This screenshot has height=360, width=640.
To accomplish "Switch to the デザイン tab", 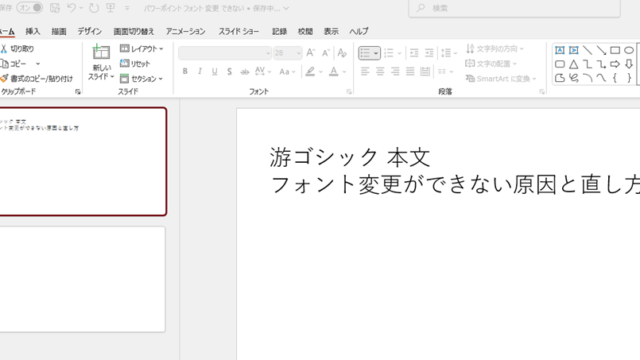I will tap(89, 31).
